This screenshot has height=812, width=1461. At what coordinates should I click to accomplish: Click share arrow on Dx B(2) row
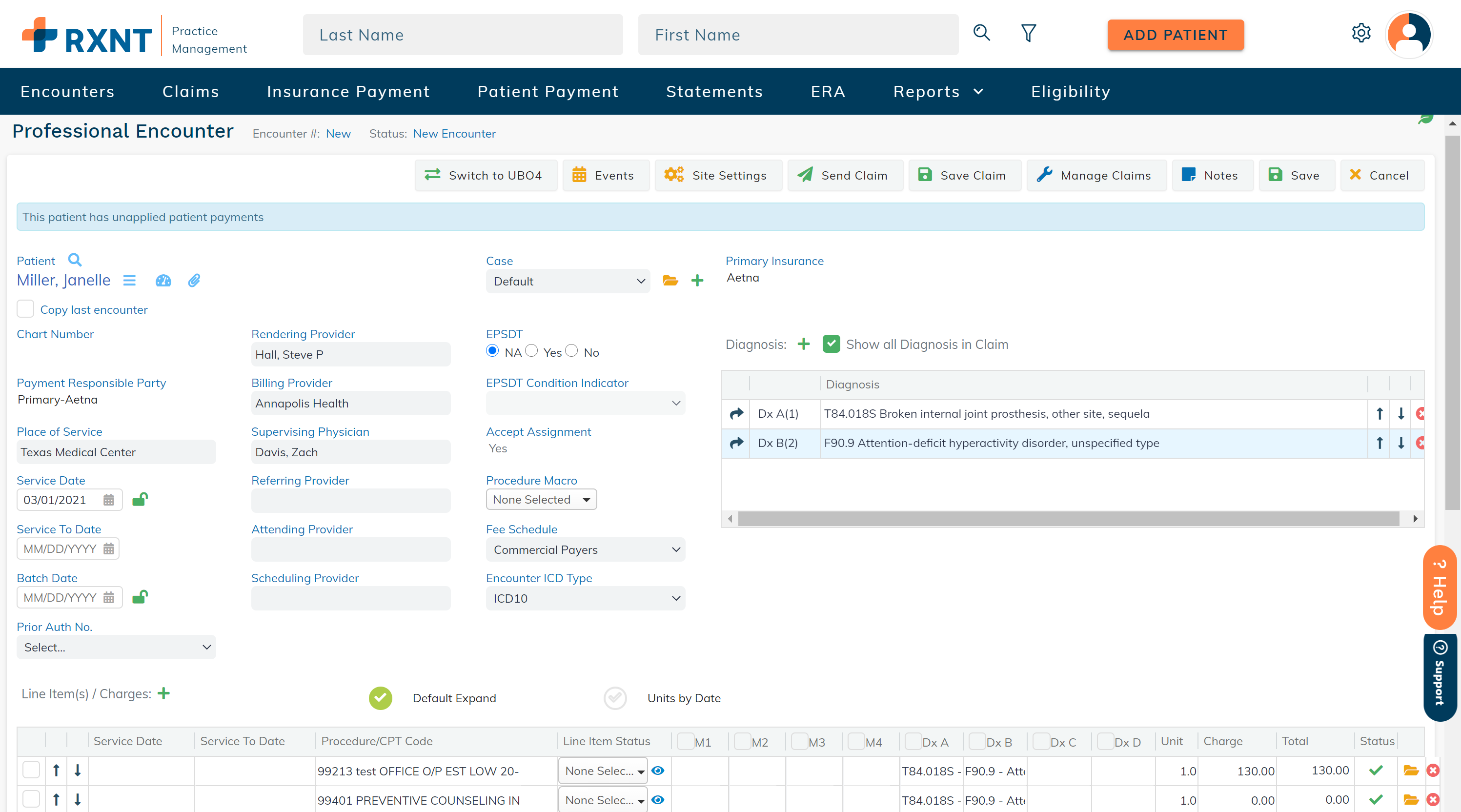pyautogui.click(x=736, y=443)
